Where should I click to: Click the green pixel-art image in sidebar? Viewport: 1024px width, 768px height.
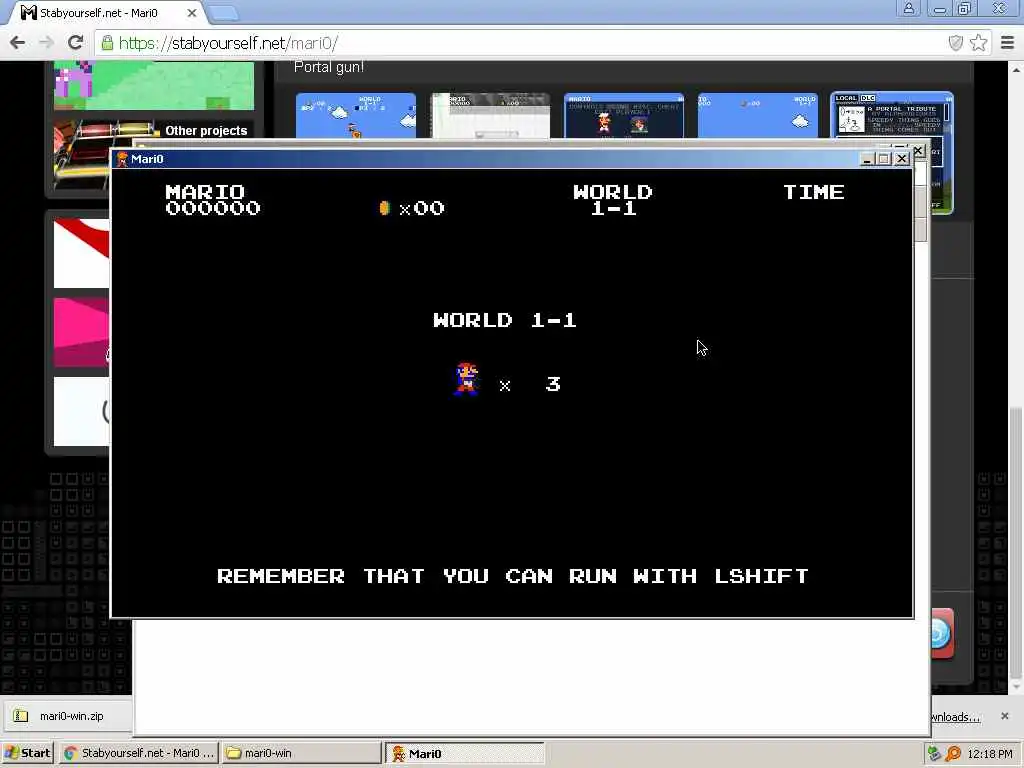(154, 86)
